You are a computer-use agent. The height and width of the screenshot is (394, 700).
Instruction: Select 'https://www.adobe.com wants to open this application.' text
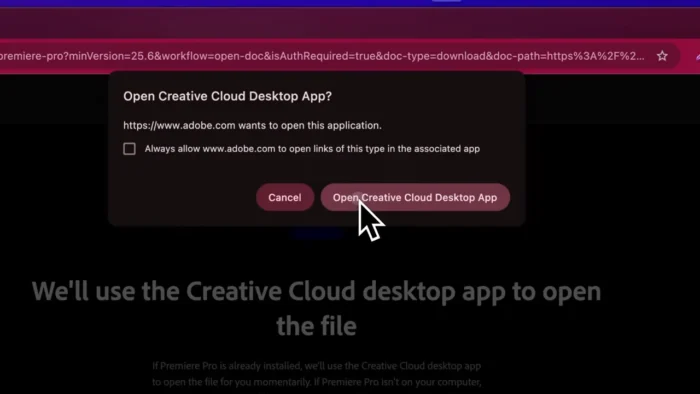252,125
